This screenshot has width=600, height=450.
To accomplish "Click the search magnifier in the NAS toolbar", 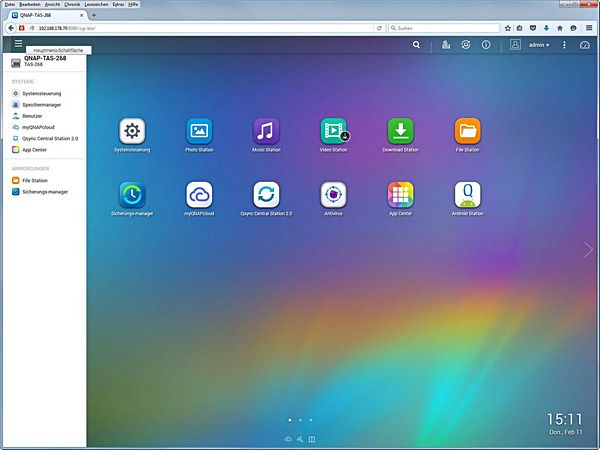I will (416, 45).
